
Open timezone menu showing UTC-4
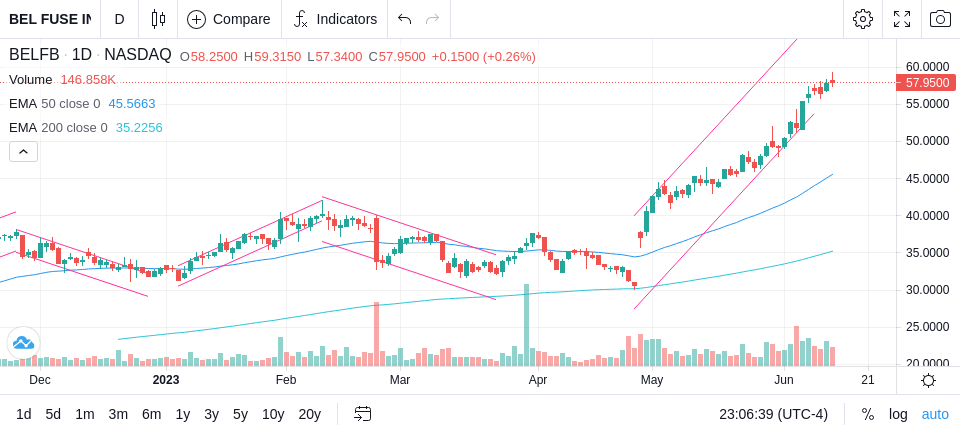click(773, 414)
